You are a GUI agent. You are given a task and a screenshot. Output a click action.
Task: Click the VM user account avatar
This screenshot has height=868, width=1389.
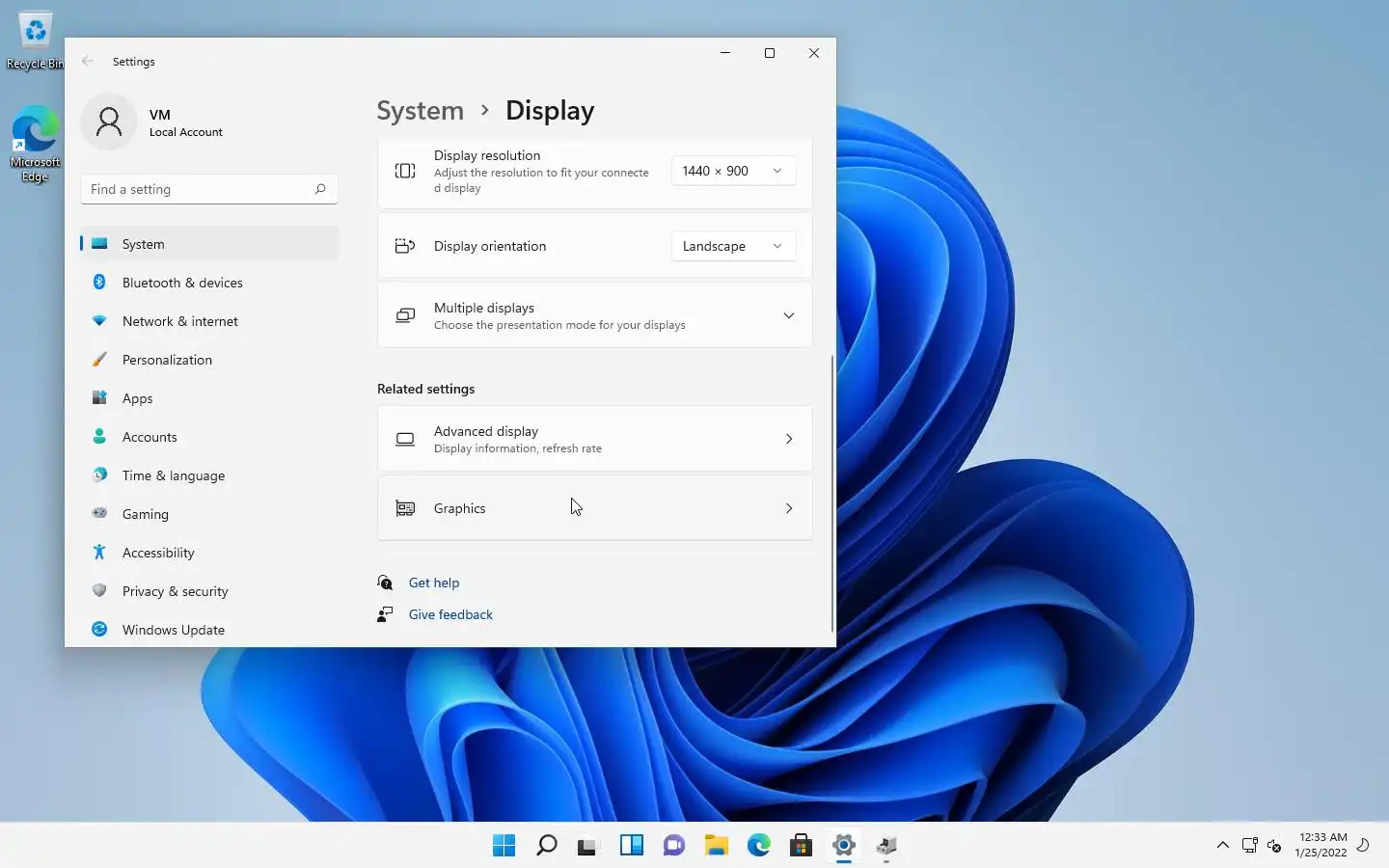[x=109, y=122]
